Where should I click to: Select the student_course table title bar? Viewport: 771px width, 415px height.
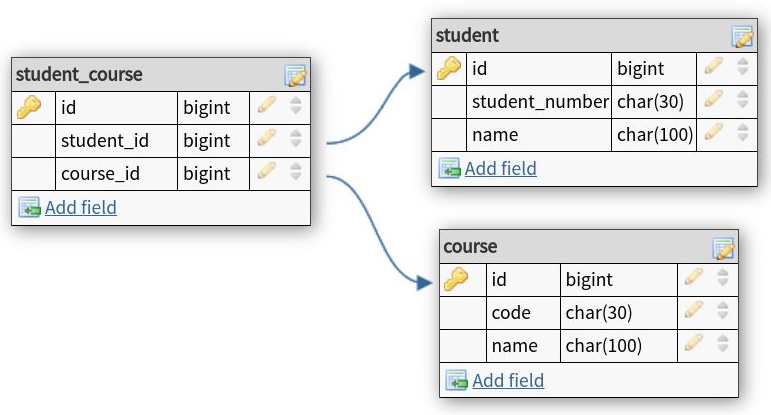pos(140,74)
